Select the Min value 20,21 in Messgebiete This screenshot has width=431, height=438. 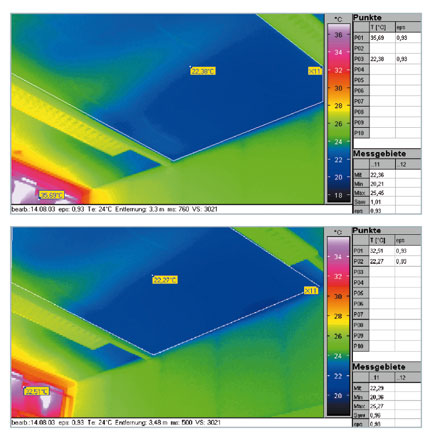[x=377, y=184]
